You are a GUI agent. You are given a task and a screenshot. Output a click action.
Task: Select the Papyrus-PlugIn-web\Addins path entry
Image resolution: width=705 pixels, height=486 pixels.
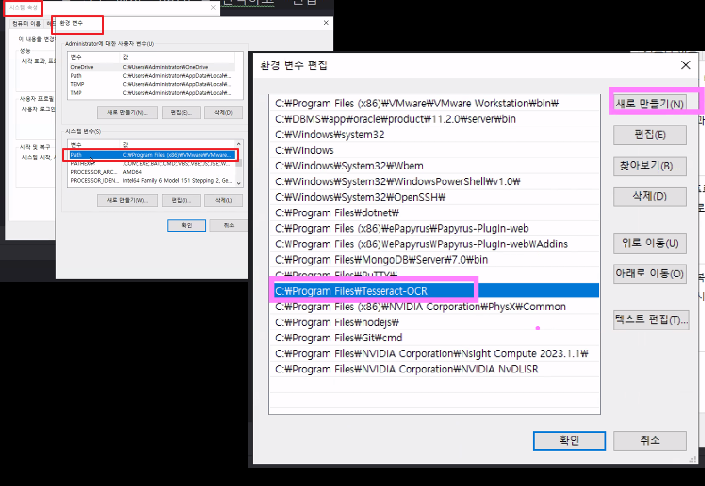pyautogui.click(x=434, y=244)
